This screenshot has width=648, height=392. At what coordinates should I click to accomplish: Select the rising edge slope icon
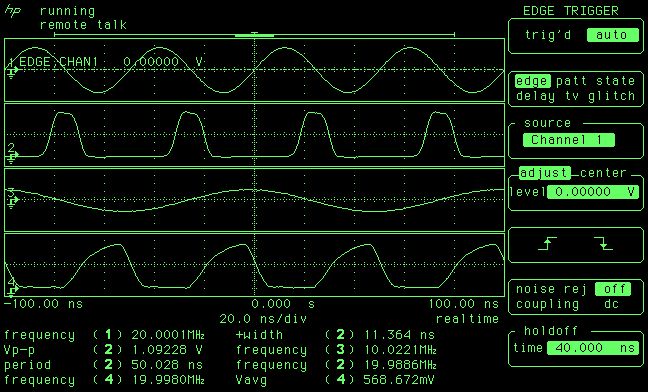(x=547, y=244)
